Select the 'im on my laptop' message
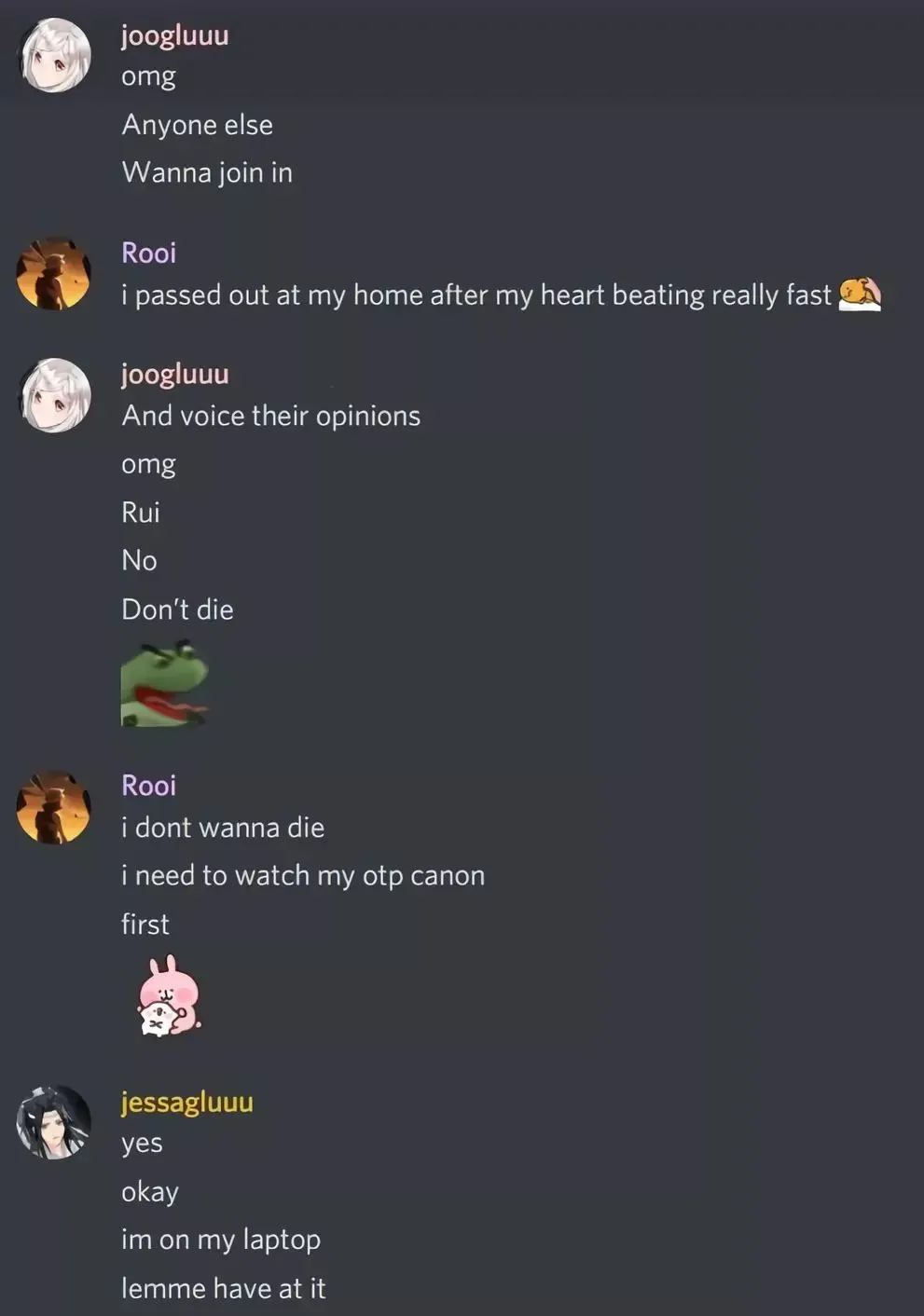Screen dimensions: 924x1316 coord(221,1240)
